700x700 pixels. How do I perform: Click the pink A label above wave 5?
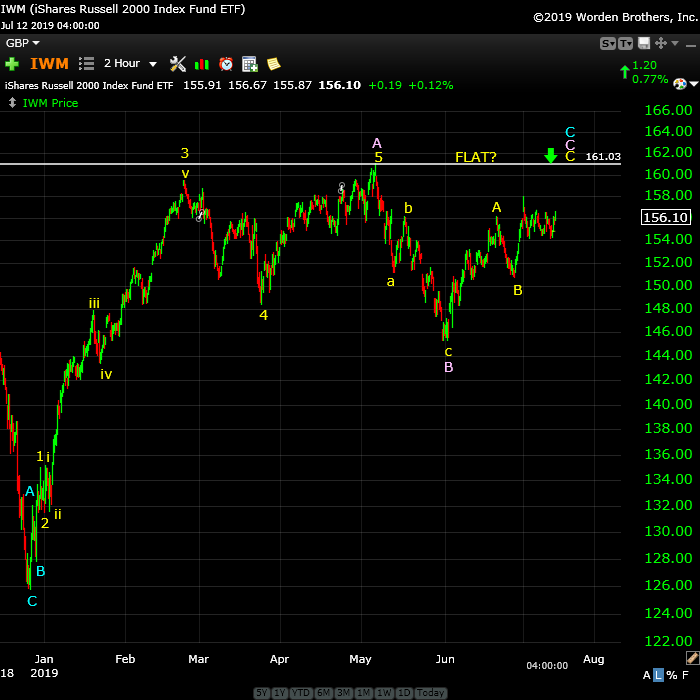[377, 143]
